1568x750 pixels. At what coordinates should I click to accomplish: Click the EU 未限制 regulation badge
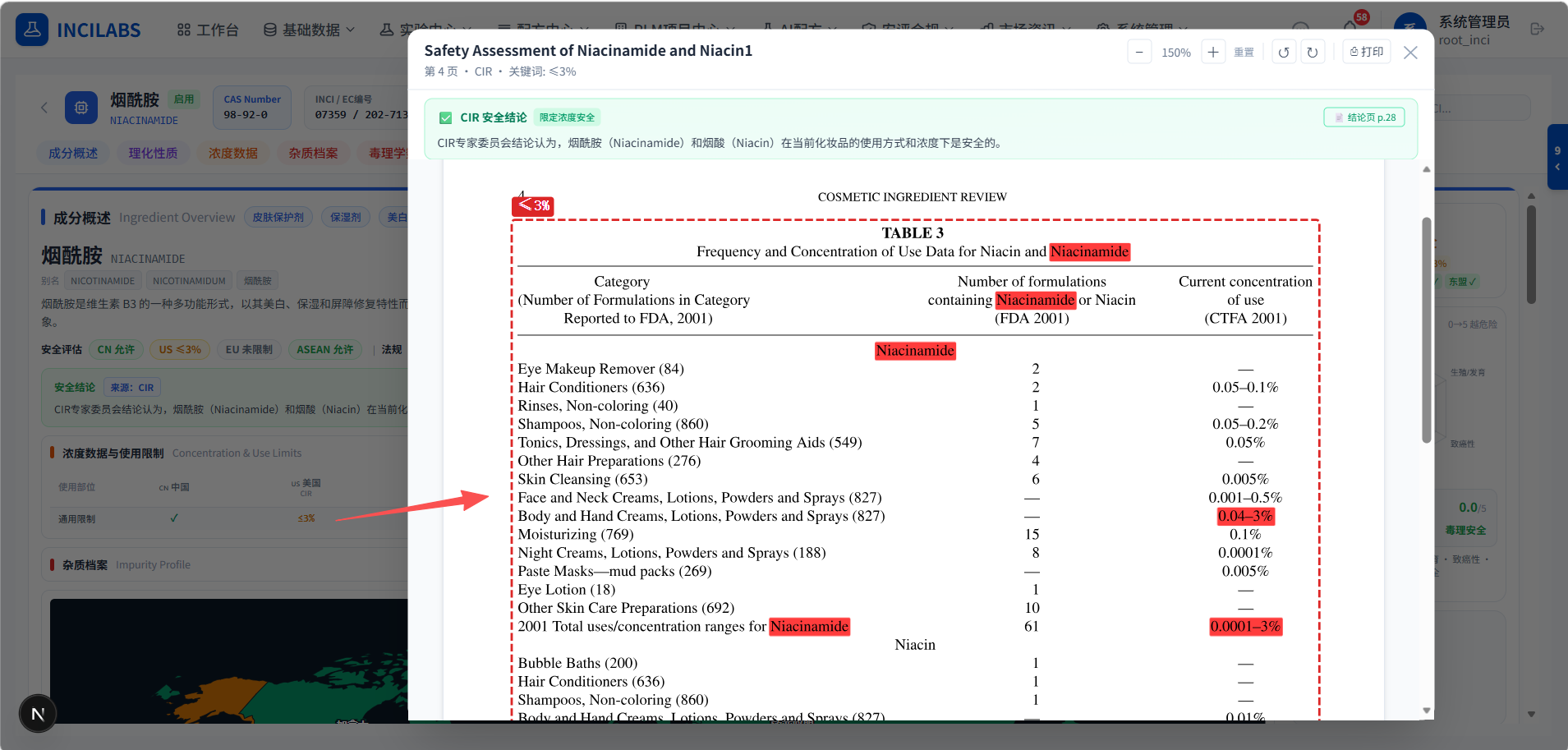click(249, 349)
